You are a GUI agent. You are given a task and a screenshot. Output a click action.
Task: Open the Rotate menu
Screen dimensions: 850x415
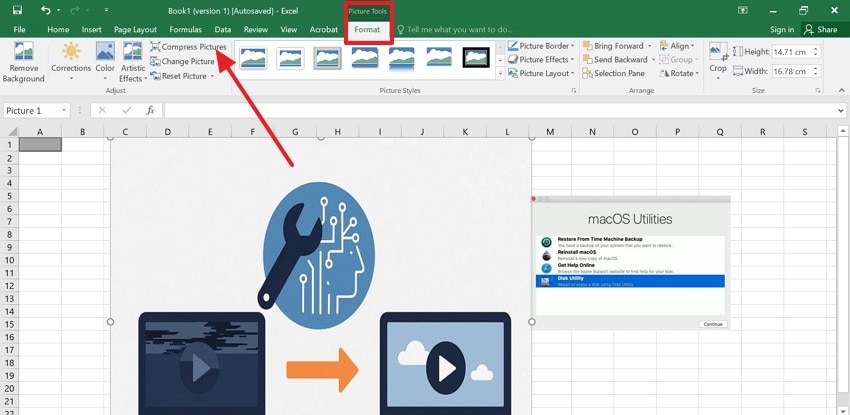[x=679, y=73]
